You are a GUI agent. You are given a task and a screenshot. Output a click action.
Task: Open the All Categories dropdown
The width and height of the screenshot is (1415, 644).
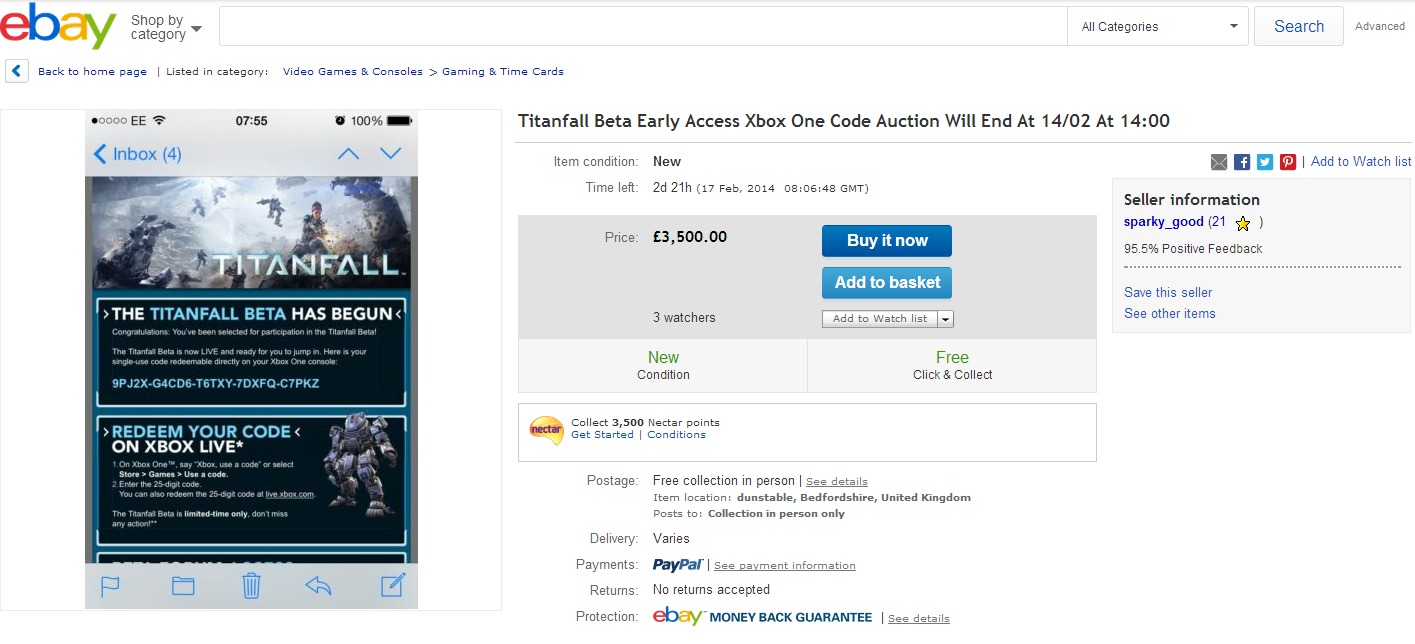1158,27
